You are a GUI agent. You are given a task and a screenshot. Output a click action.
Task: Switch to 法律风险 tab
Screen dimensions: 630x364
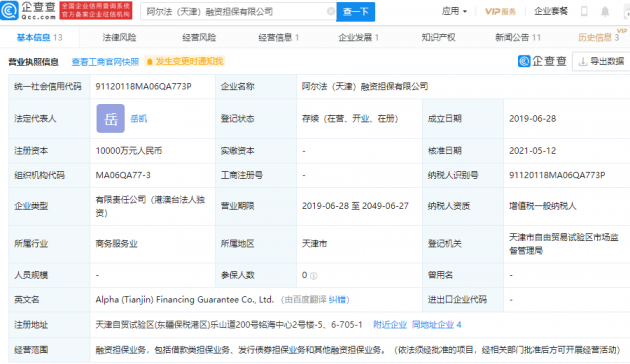tap(119, 37)
